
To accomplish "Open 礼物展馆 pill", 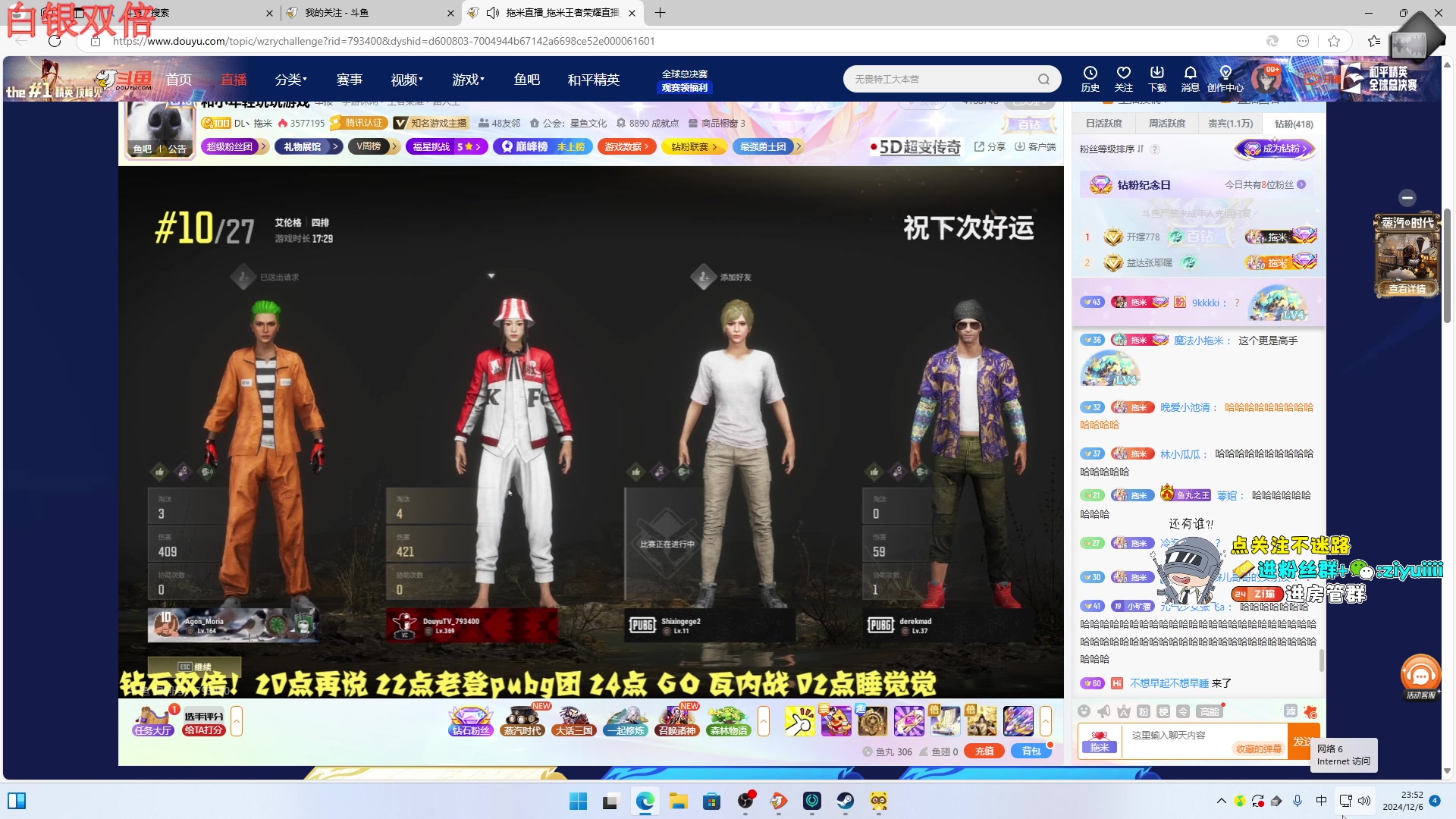I will tap(309, 146).
